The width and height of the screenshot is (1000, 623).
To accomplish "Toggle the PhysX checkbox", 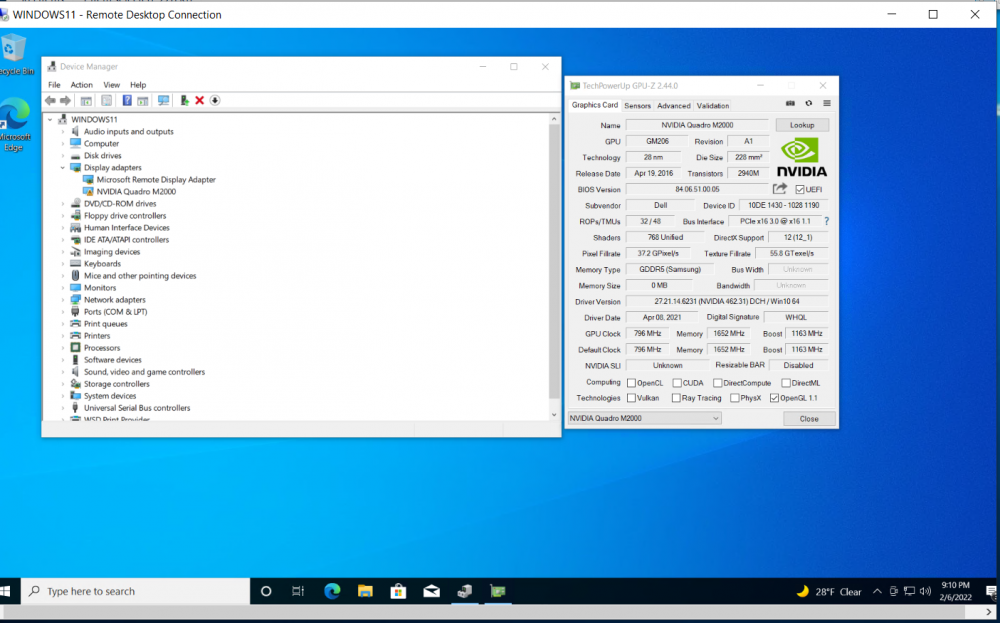I will (x=735, y=398).
